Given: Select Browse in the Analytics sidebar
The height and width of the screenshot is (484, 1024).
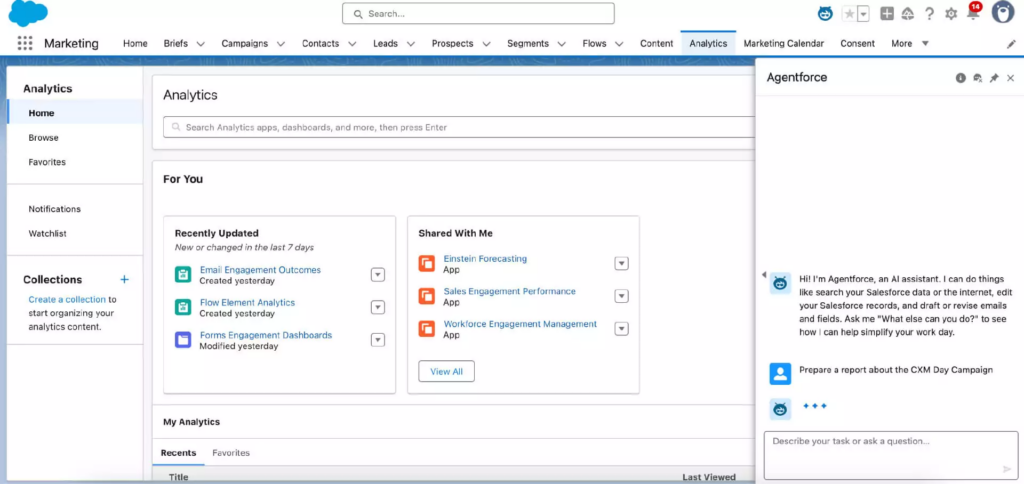Looking at the screenshot, I should click(x=43, y=138).
